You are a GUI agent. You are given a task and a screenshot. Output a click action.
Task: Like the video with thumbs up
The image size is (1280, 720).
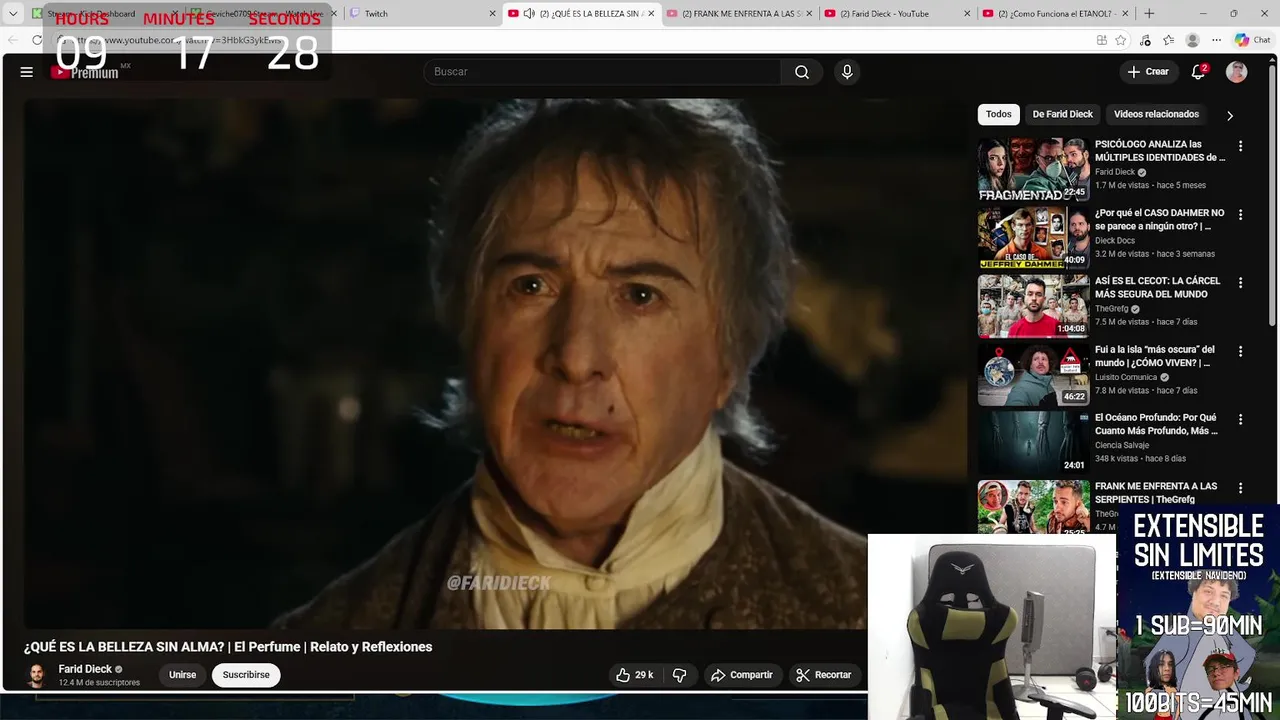635,675
